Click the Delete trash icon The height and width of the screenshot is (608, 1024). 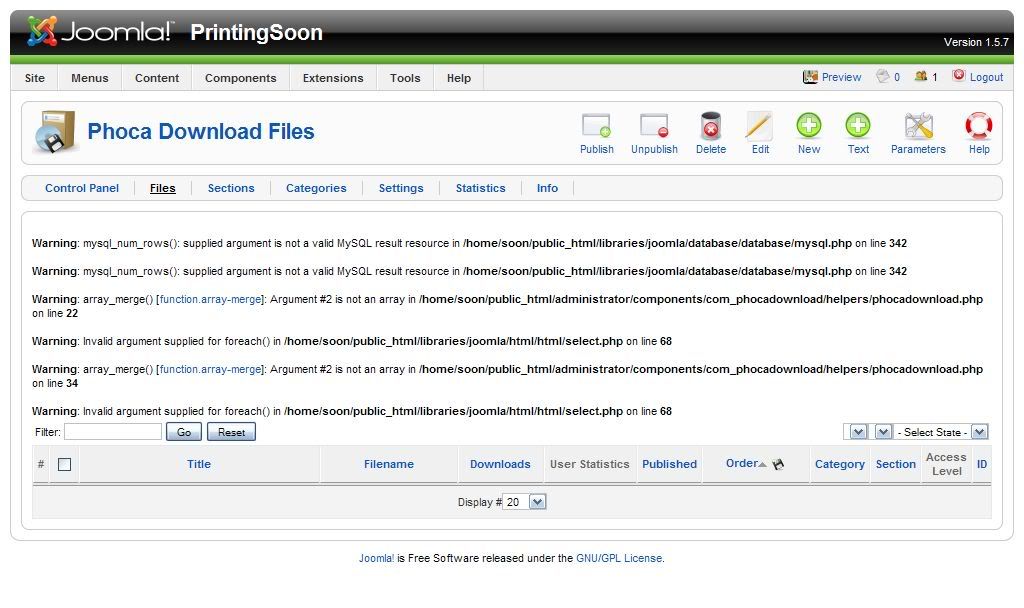tap(711, 126)
